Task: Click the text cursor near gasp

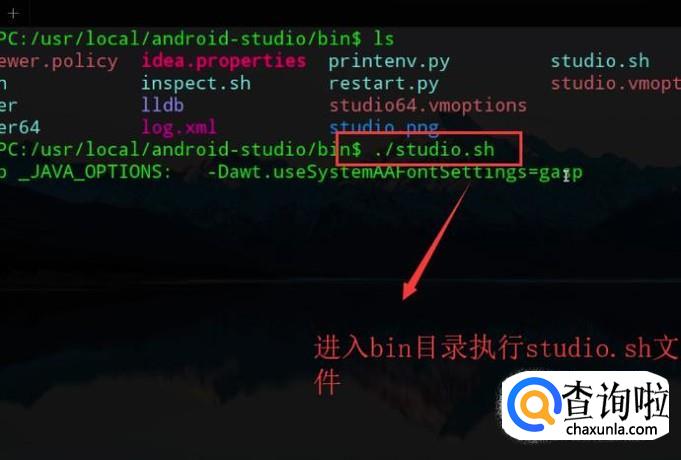Action: coord(566,175)
